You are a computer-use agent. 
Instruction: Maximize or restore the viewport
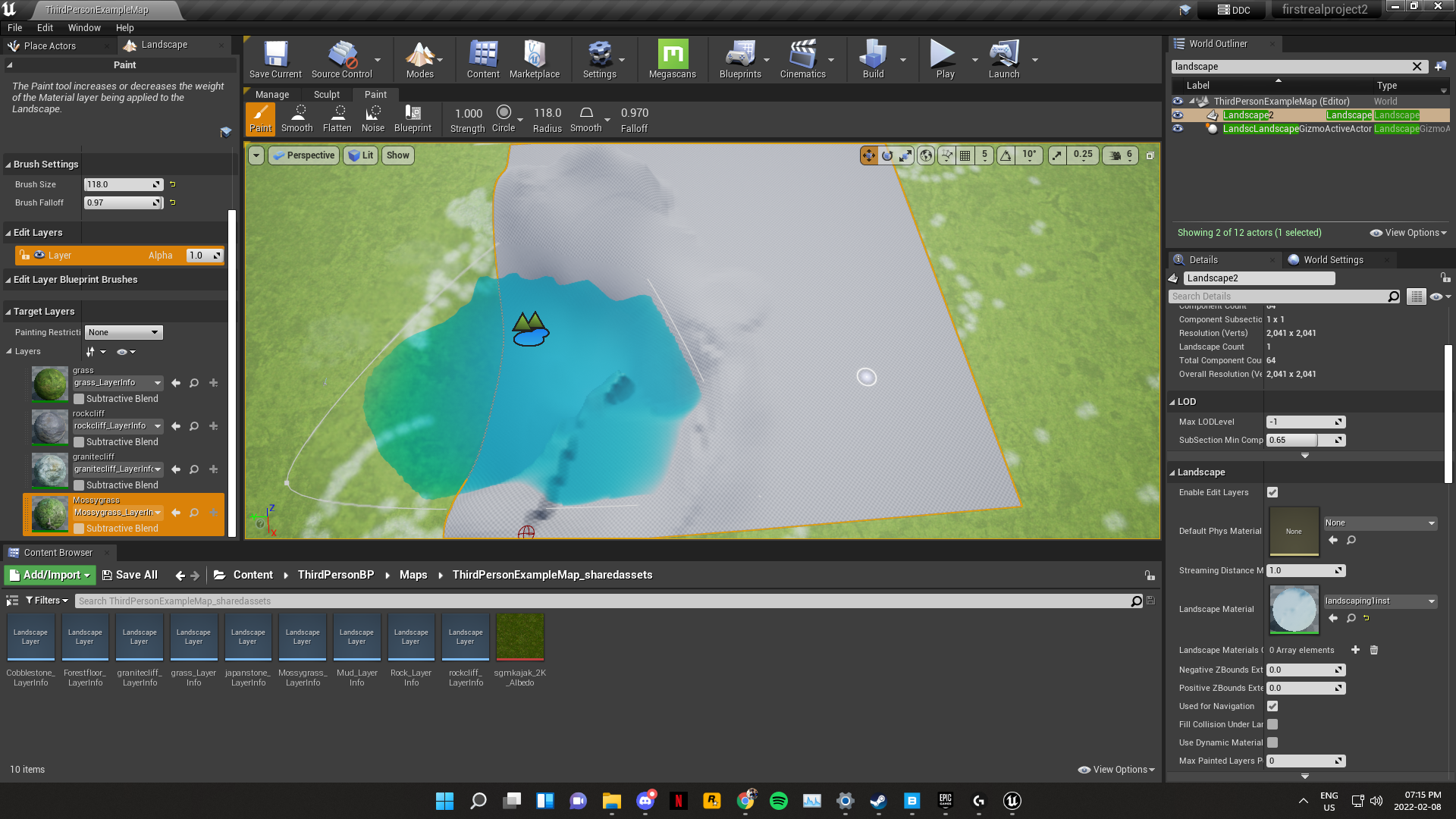(x=1150, y=155)
